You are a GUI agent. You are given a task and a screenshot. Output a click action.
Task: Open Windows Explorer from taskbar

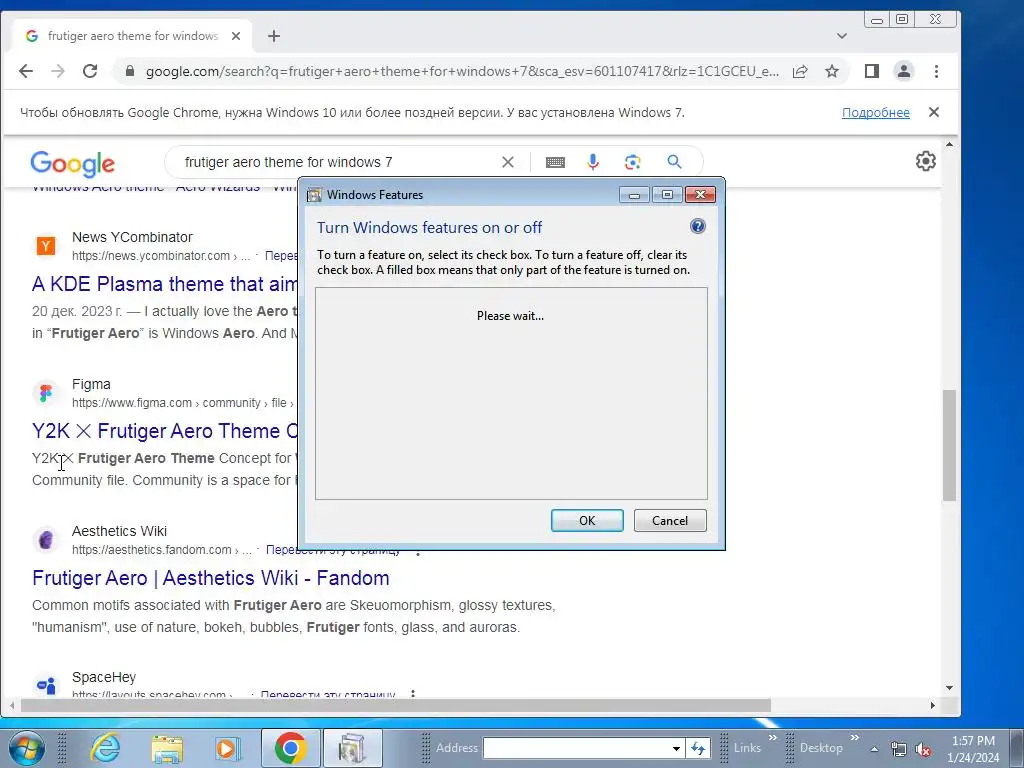[167, 748]
